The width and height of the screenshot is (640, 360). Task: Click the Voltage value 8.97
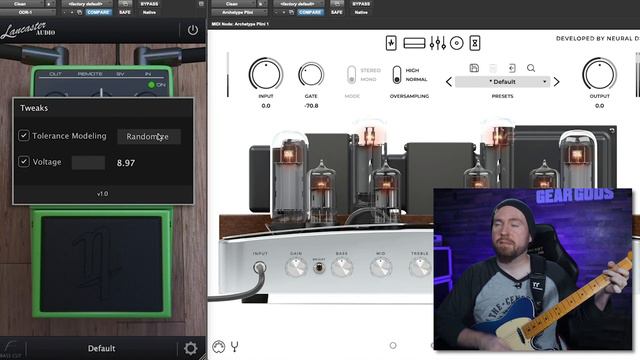(126, 163)
